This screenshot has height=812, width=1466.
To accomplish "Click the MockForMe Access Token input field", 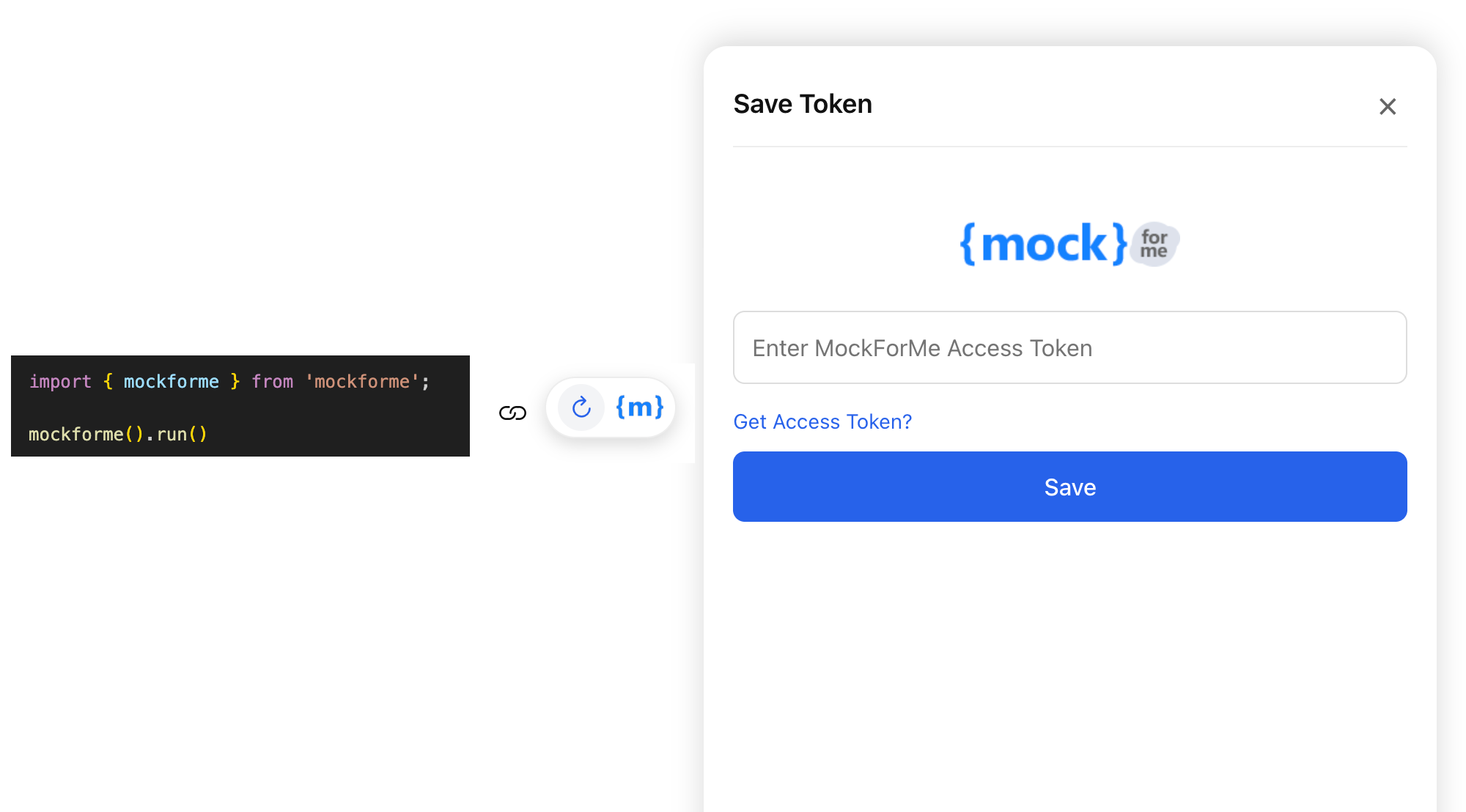I will pos(1069,347).
